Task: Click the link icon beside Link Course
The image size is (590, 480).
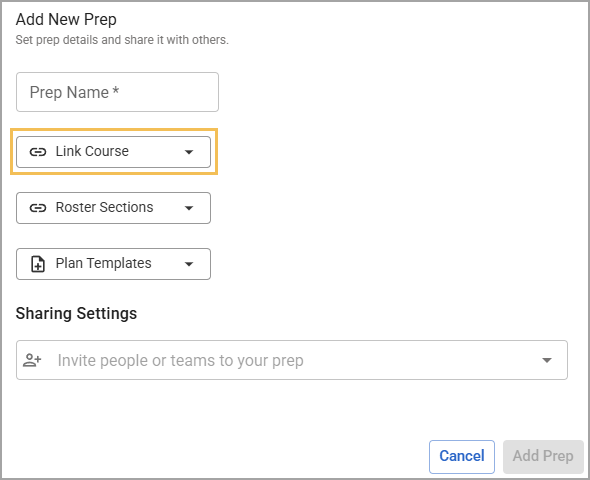Action: point(38,152)
